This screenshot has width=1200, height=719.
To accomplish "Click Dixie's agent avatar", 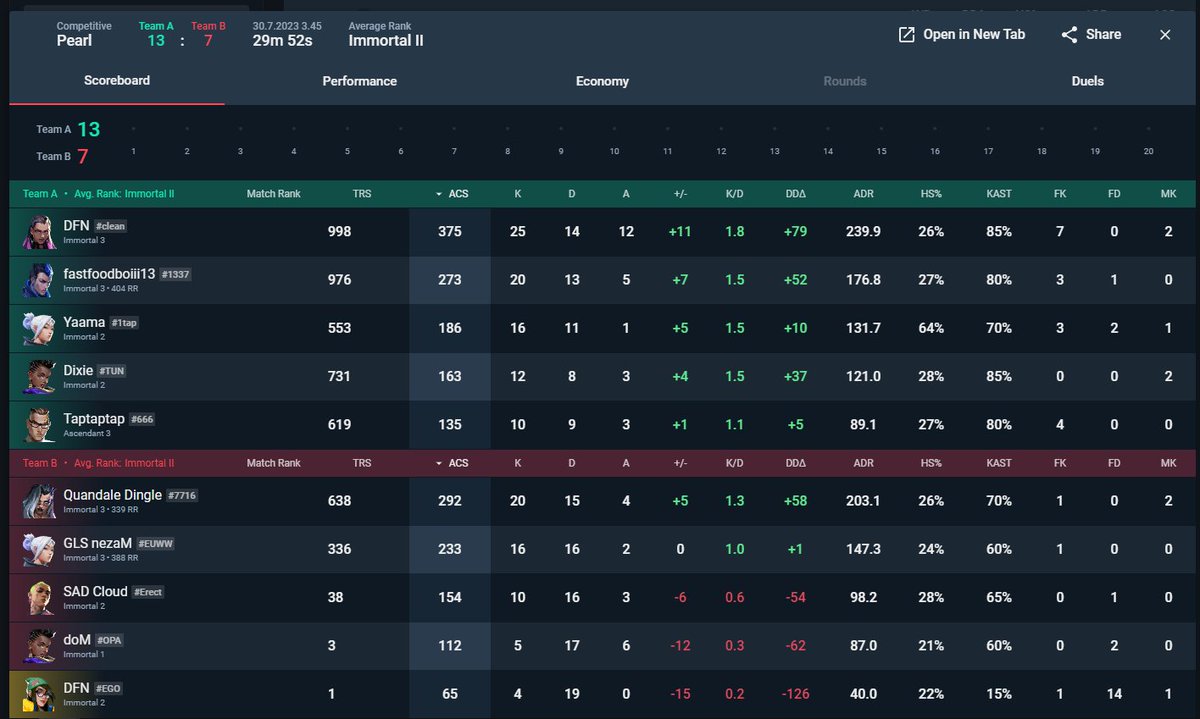I will [40, 377].
